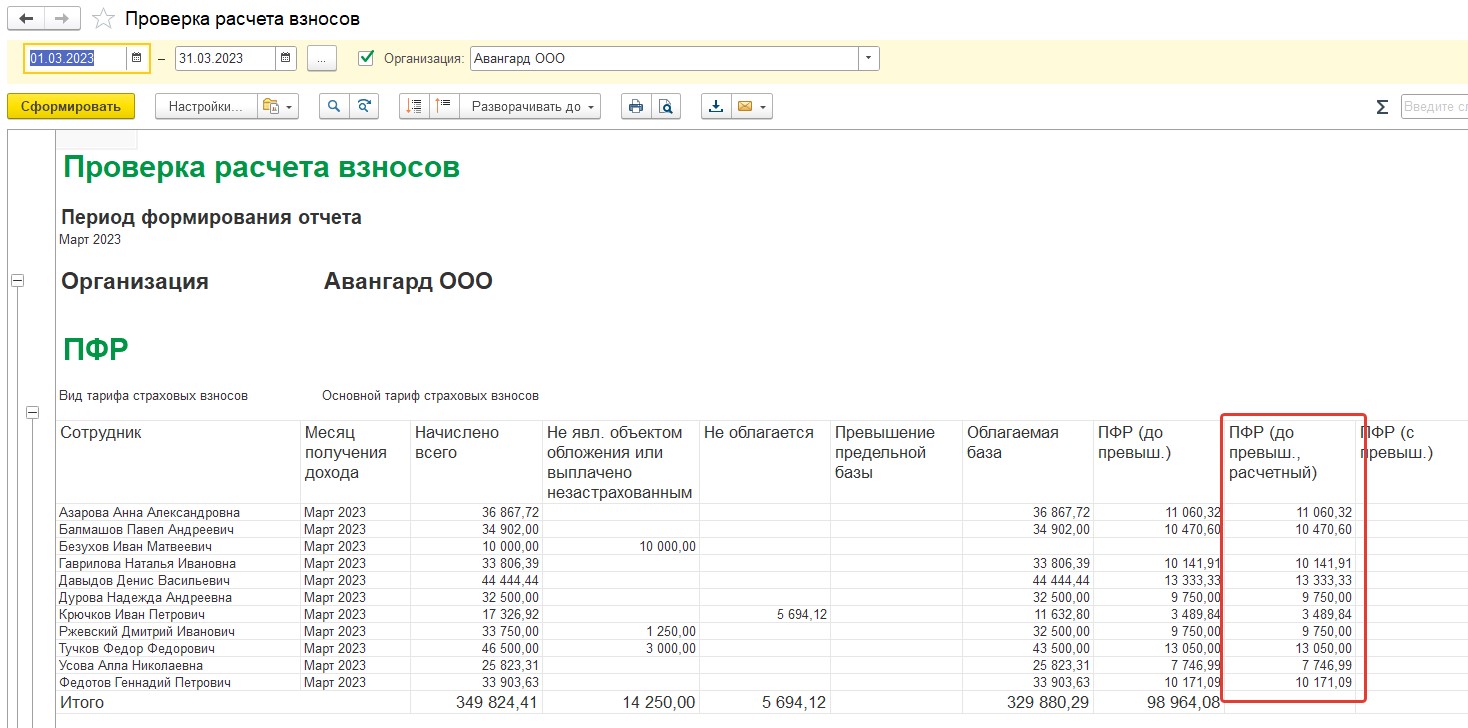Go back with the left arrow button
The image size is (1468, 728).
pyautogui.click(x=27, y=18)
